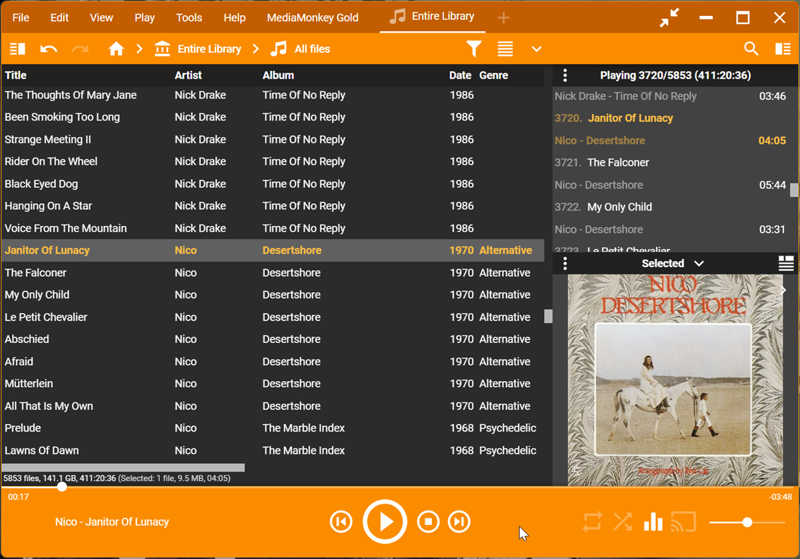
Task: Click the playback seek bar handle
Action: (x=62, y=487)
